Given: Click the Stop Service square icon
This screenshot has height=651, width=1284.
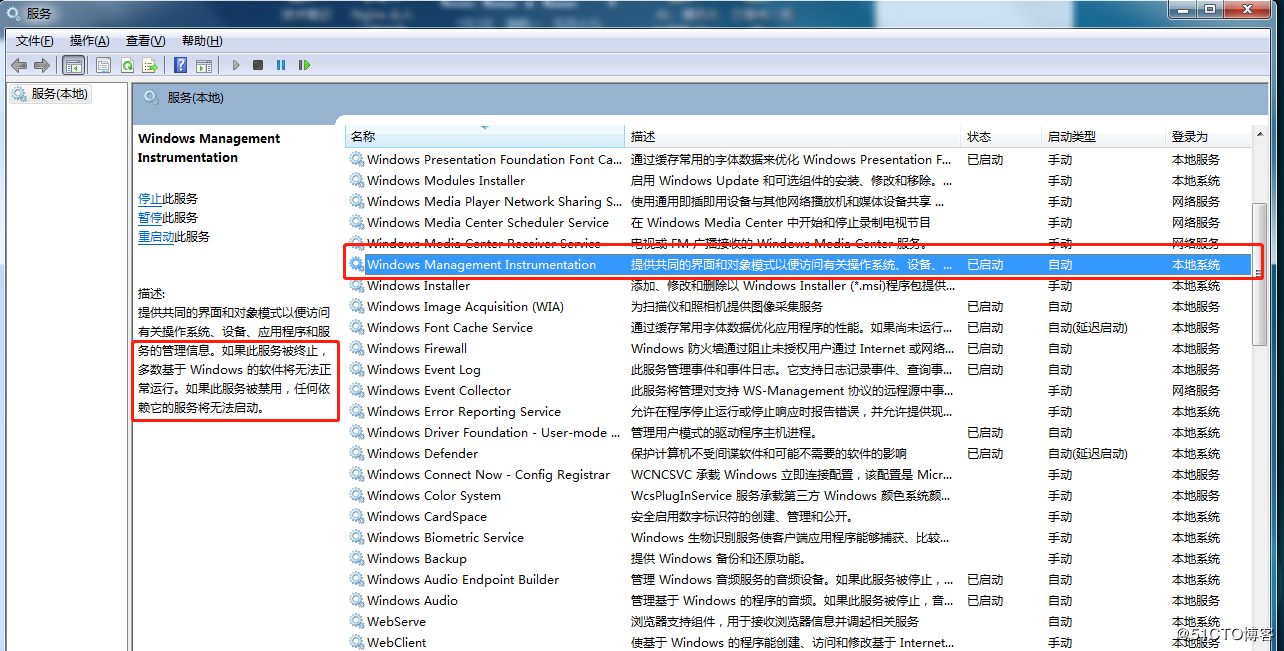Looking at the screenshot, I should (x=258, y=65).
